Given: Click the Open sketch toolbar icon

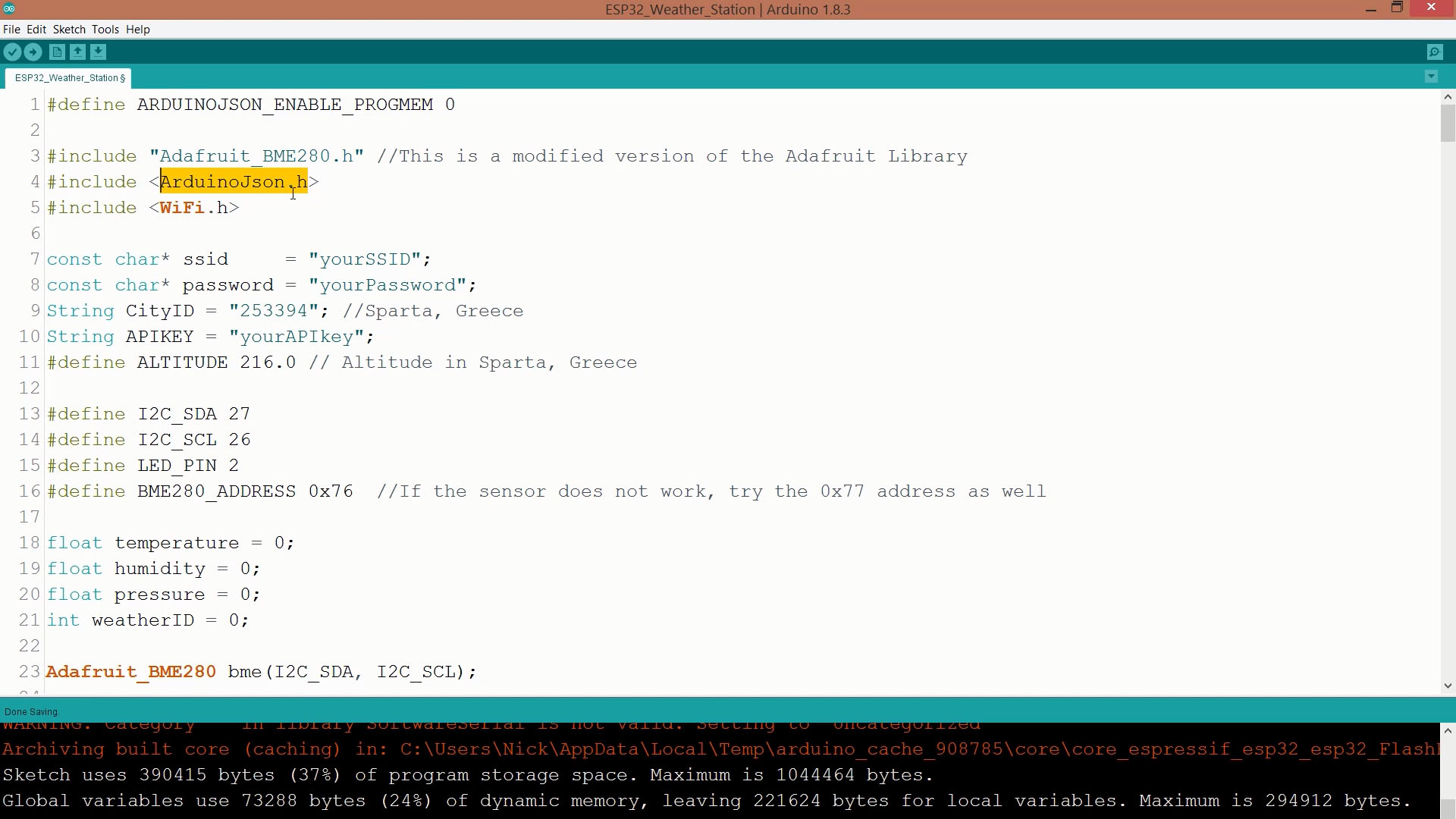Looking at the screenshot, I should (x=77, y=52).
